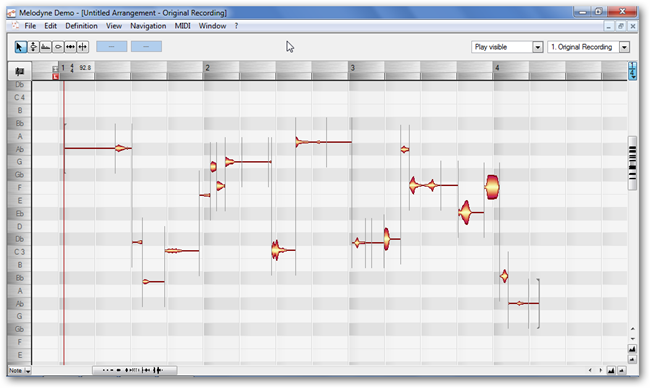
Task: Click the vertical scrollbar thumb
Action: (633, 163)
